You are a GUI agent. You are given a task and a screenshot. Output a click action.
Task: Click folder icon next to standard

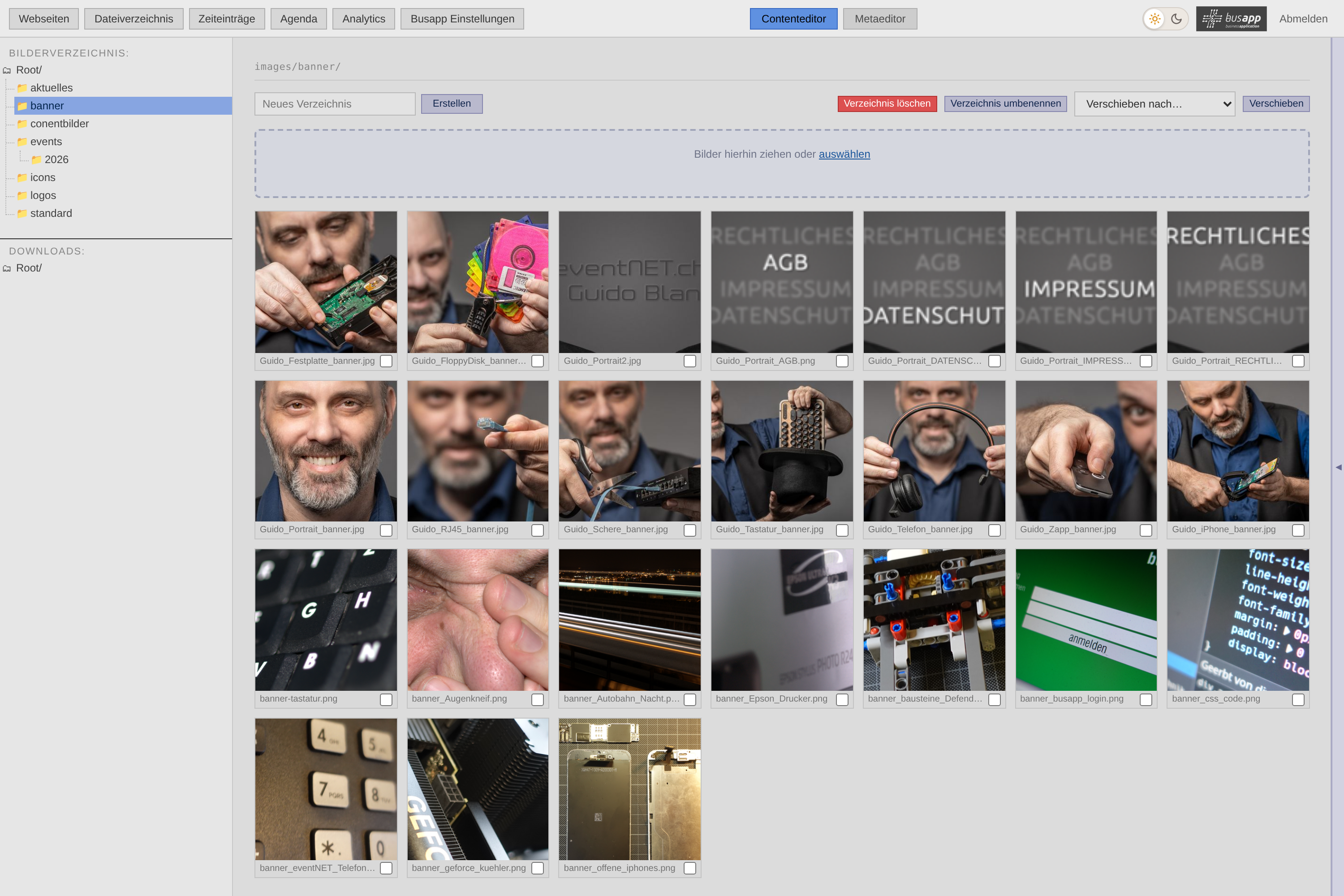tap(22, 214)
